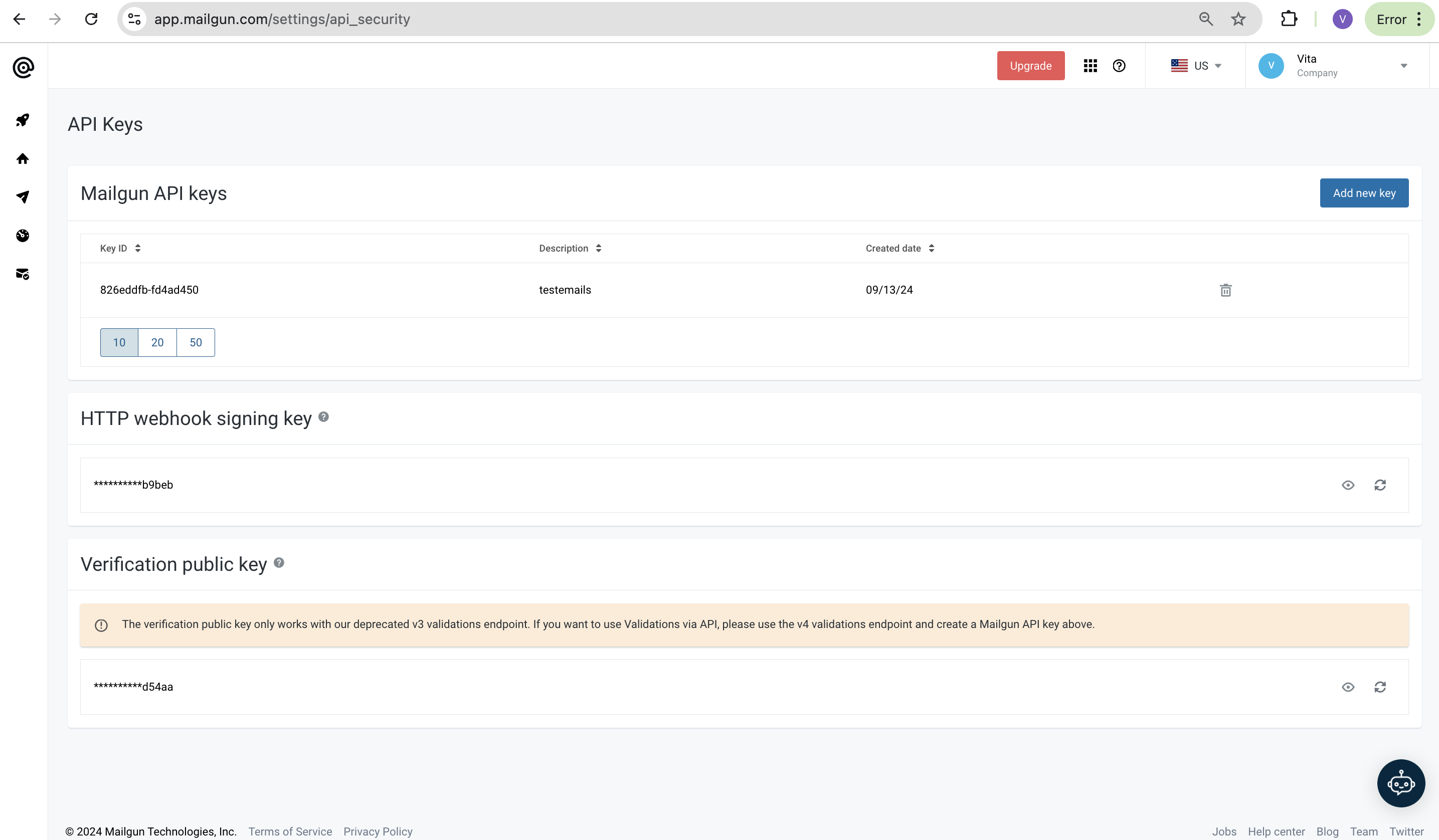
Task: Expand the US region dropdown
Action: (x=1196, y=66)
